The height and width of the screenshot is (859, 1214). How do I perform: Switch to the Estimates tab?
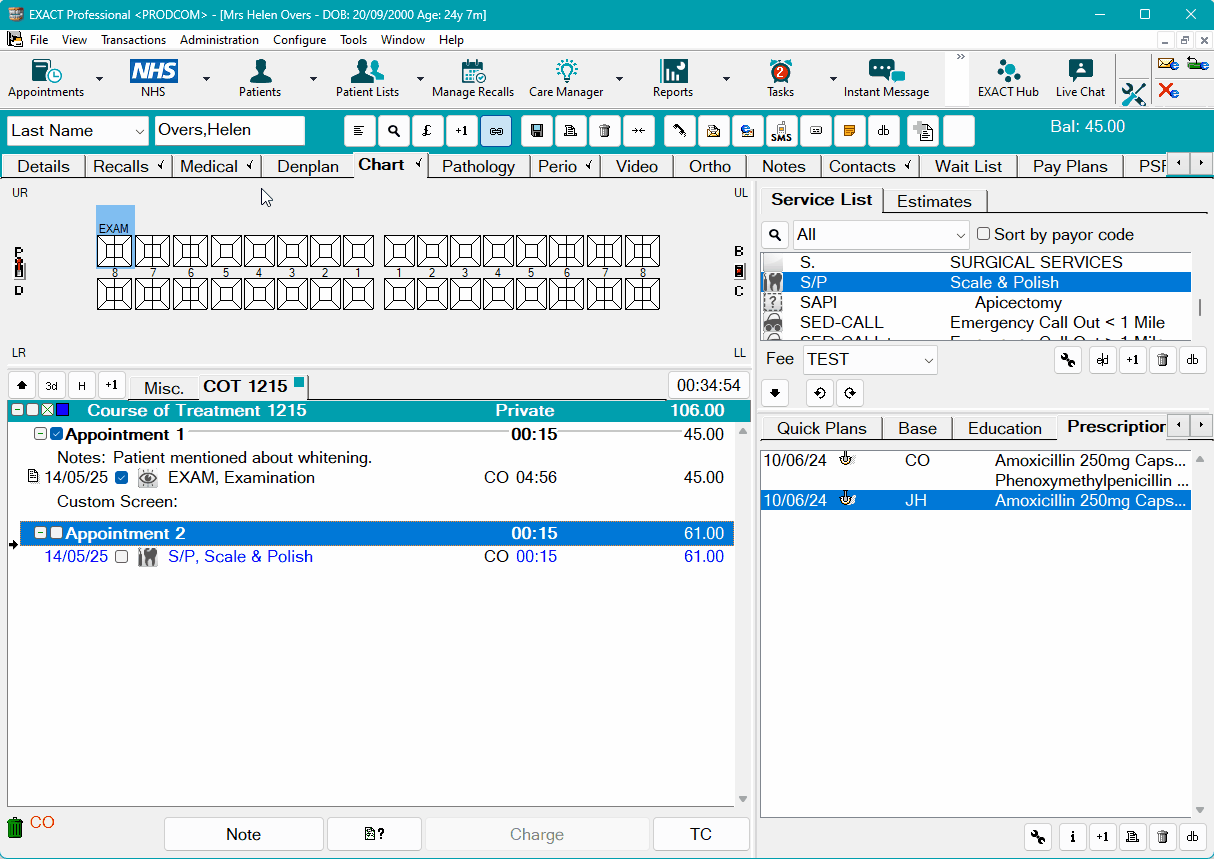click(934, 201)
